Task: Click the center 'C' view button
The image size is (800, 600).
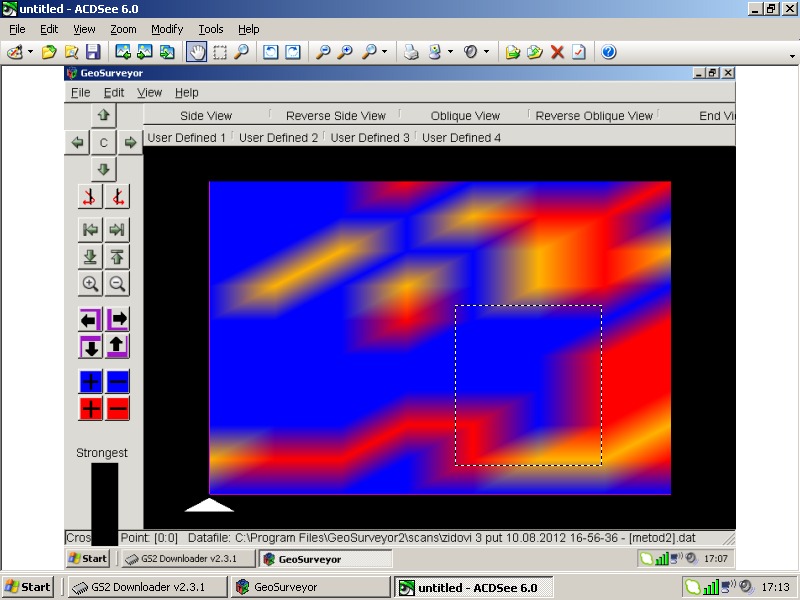Action: 103,143
